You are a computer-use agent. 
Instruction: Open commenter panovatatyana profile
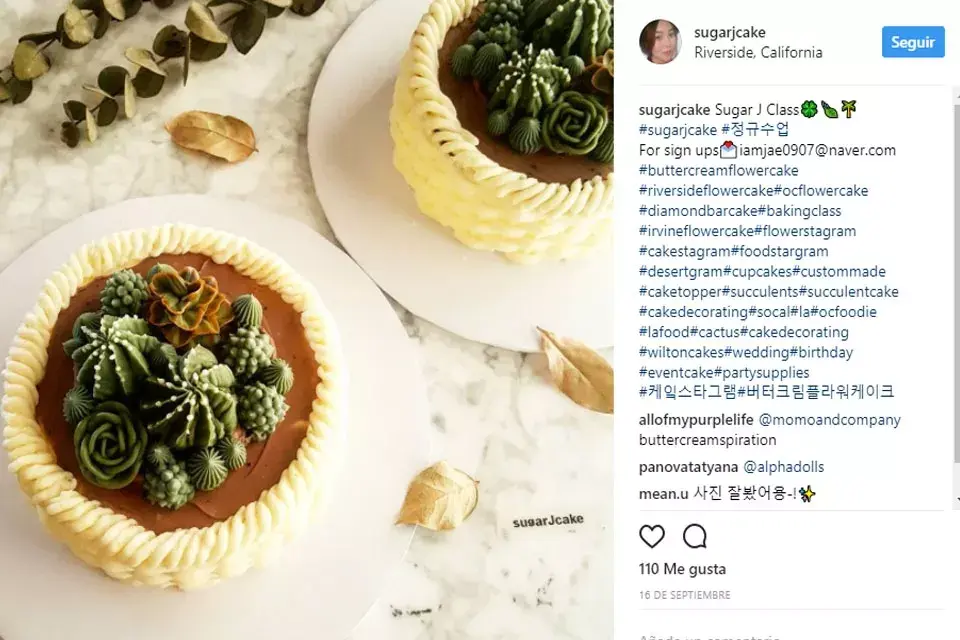pyautogui.click(x=688, y=467)
